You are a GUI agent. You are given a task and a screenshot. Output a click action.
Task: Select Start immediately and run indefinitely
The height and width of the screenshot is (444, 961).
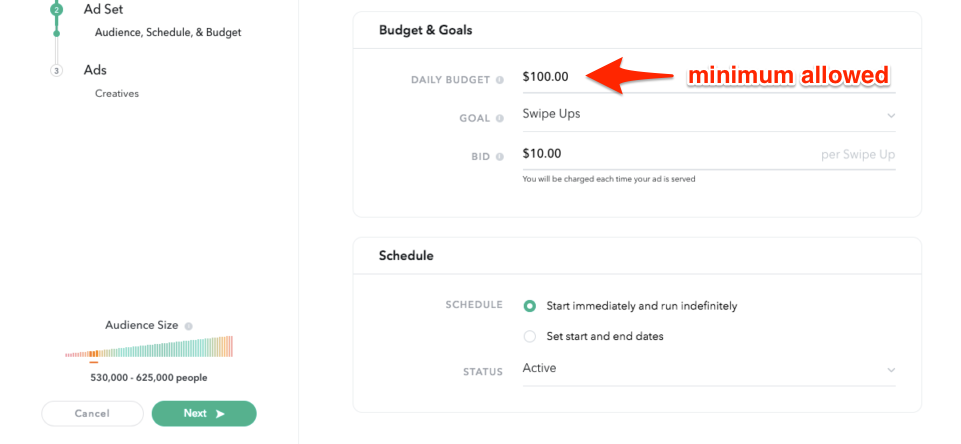(x=530, y=306)
